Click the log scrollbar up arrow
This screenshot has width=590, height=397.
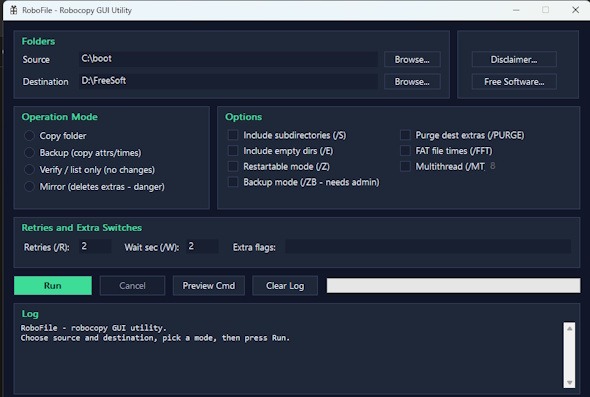(569, 329)
